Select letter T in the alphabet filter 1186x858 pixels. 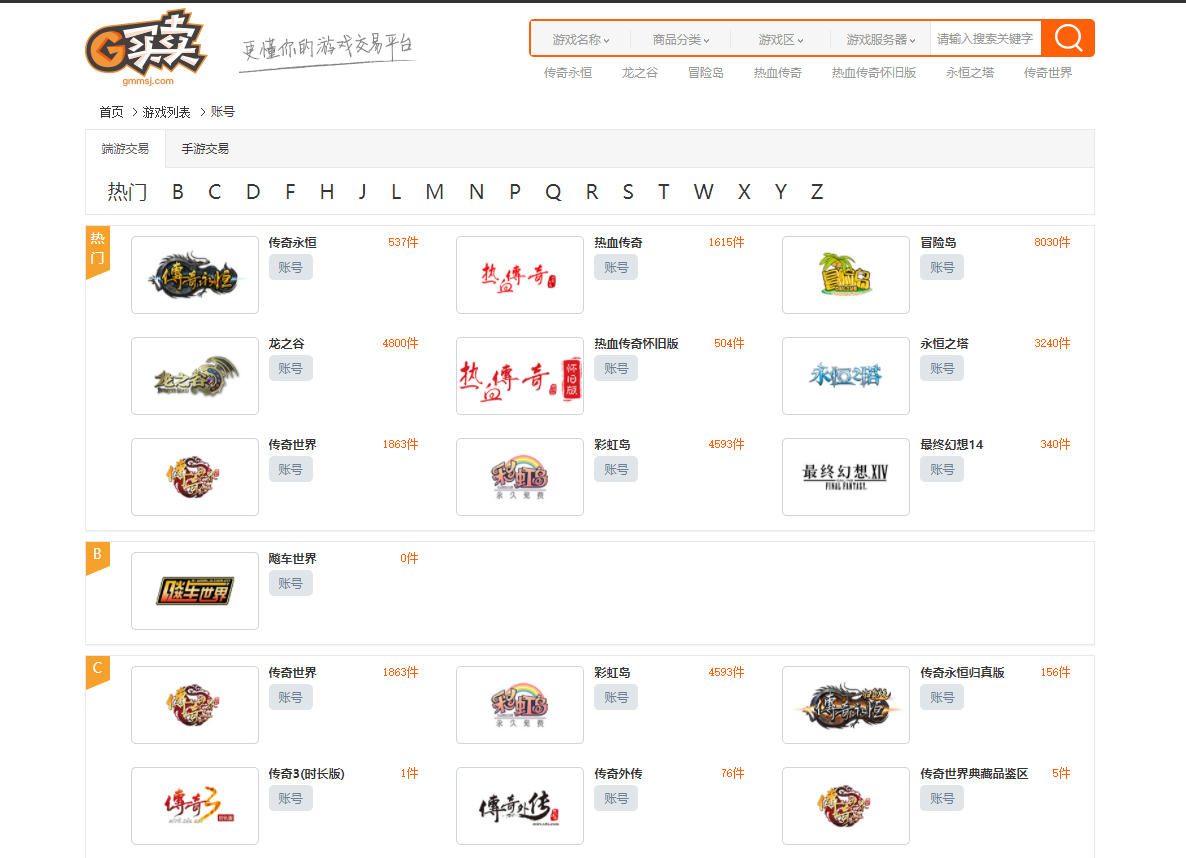(x=663, y=191)
